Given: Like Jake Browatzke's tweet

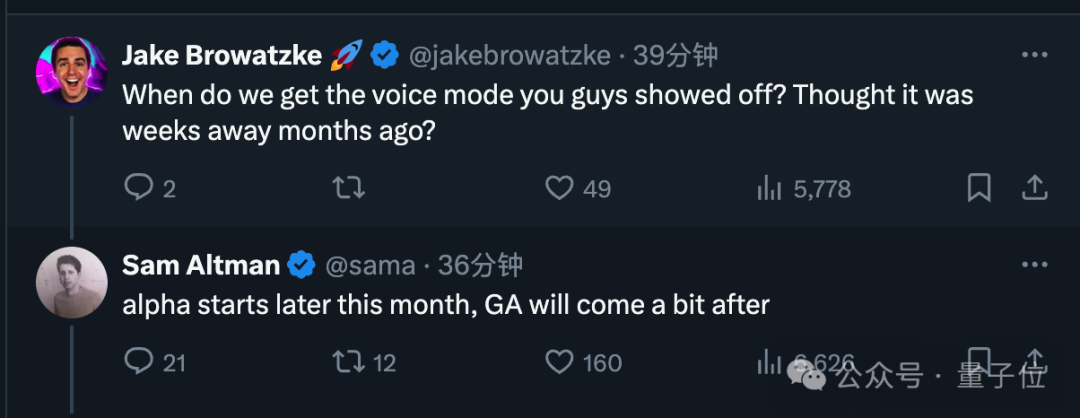Looking at the screenshot, I should 559,187.
